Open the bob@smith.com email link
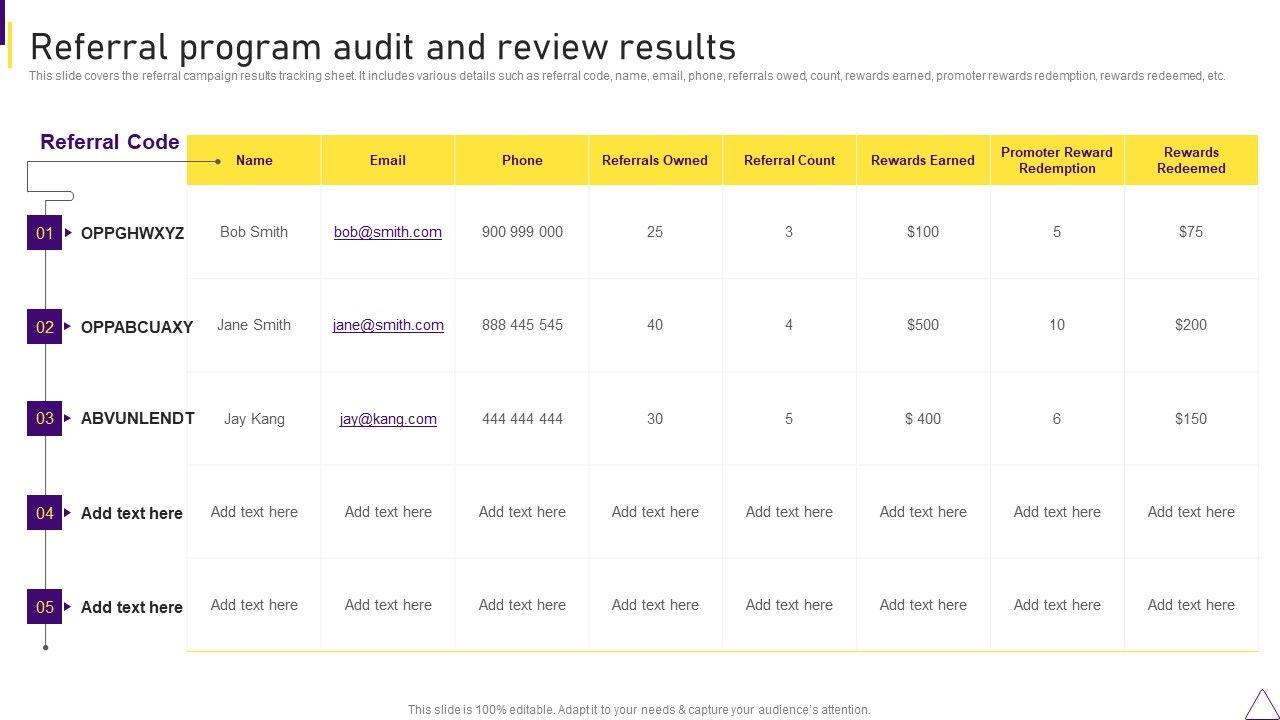Viewport: 1280px width, 720px height. [x=388, y=232]
